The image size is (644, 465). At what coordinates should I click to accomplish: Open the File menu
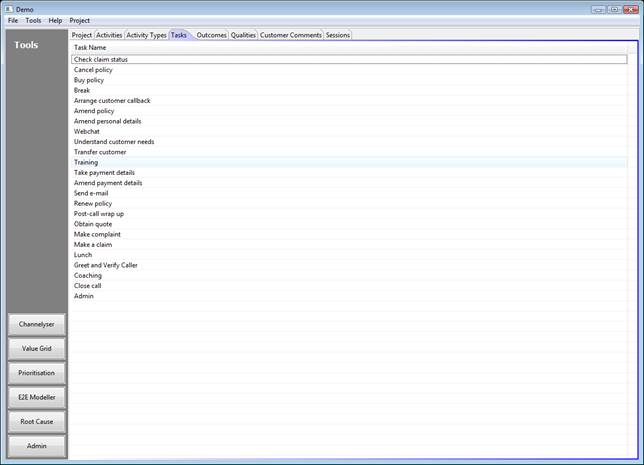click(x=13, y=20)
